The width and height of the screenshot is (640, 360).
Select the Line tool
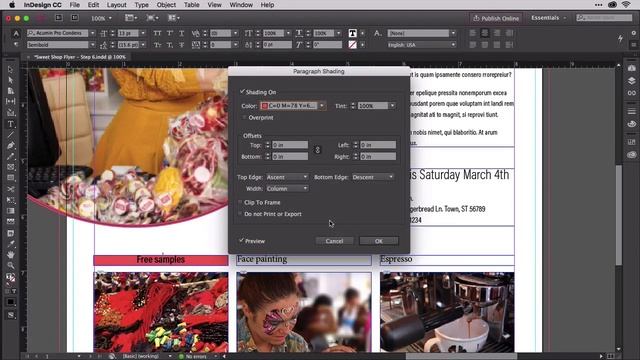[11, 135]
